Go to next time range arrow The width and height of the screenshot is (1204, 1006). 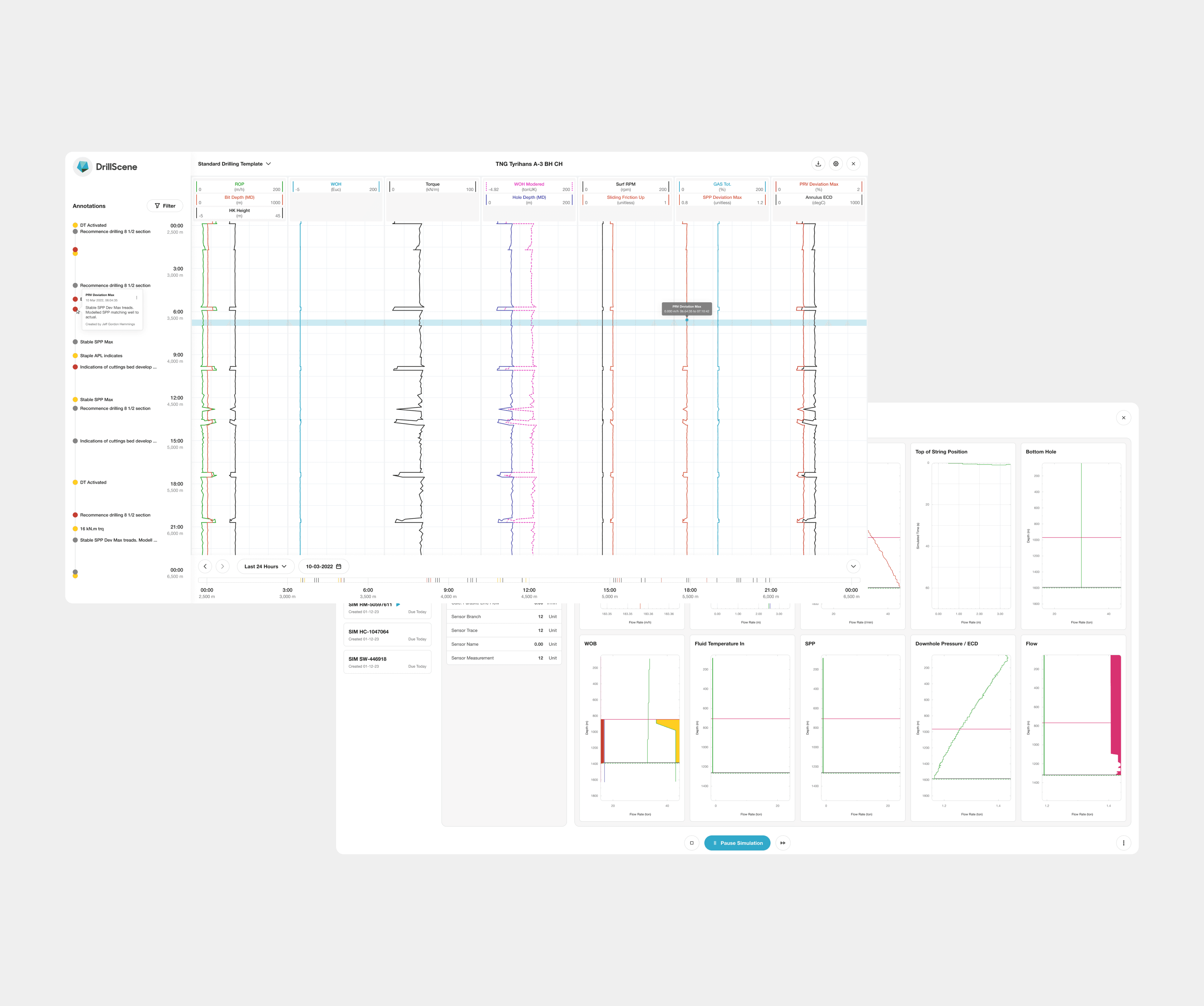point(222,567)
